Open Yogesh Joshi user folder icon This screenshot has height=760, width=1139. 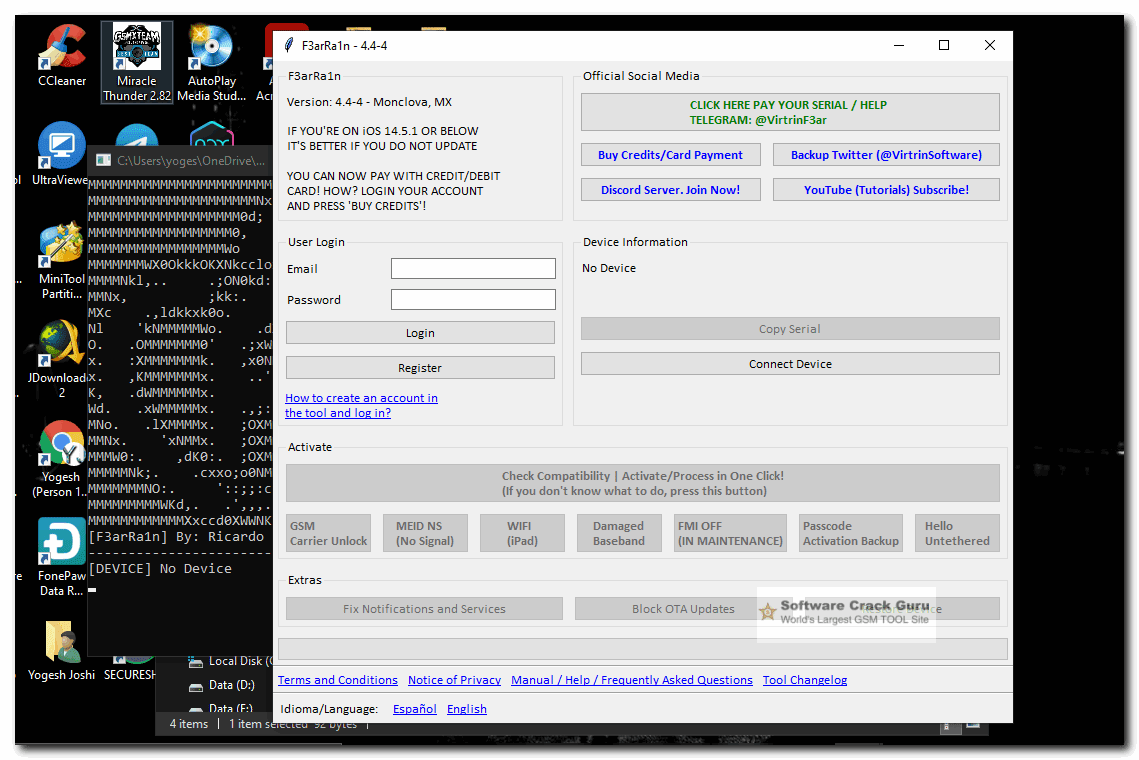point(61,650)
